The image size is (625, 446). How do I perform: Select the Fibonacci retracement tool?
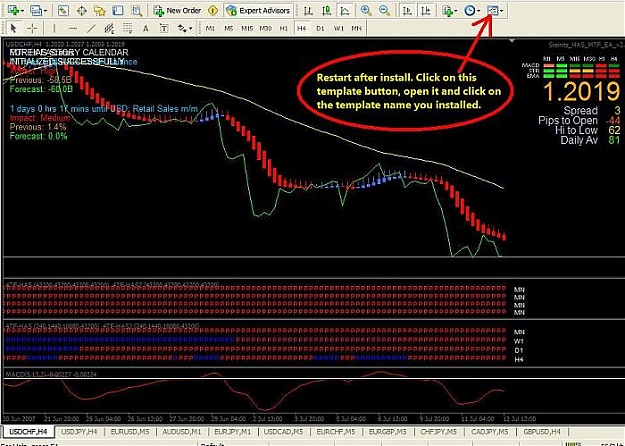point(128,28)
